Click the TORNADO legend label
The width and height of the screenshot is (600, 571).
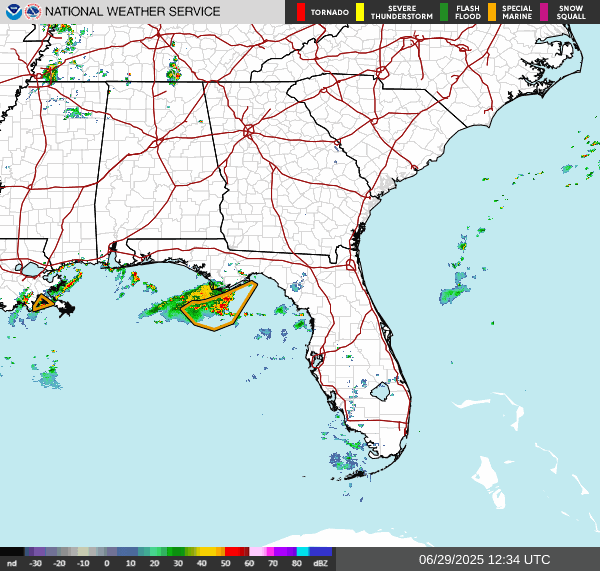pyautogui.click(x=329, y=12)
